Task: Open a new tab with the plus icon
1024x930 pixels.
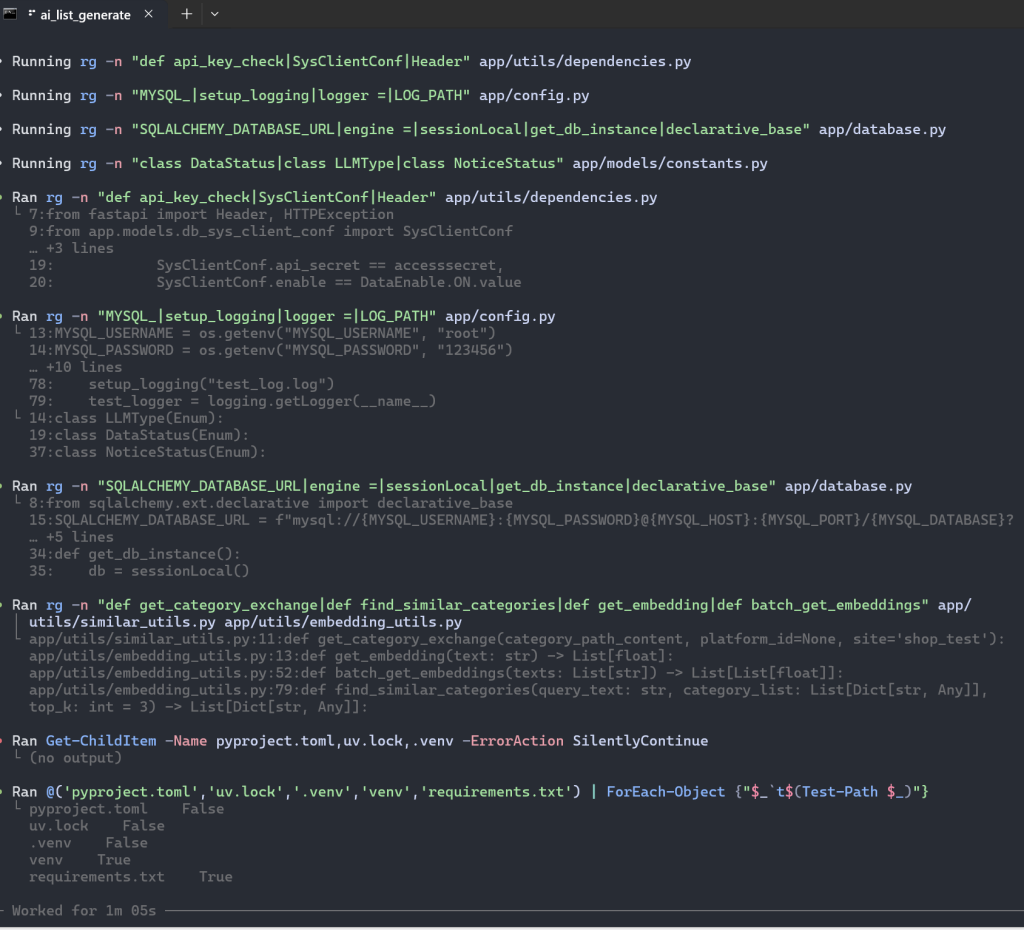Action: 186,14
